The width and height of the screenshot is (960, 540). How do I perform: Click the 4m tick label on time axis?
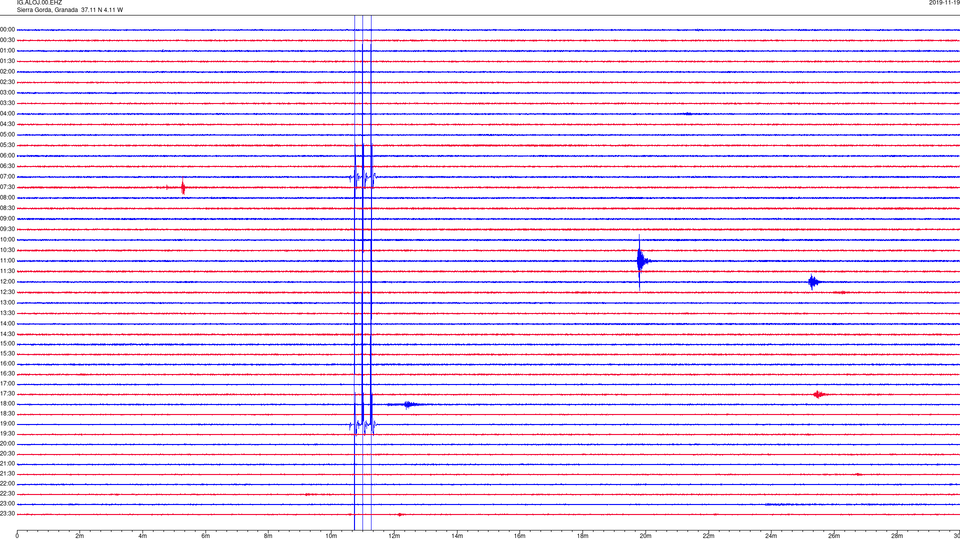tap(143, 536)
